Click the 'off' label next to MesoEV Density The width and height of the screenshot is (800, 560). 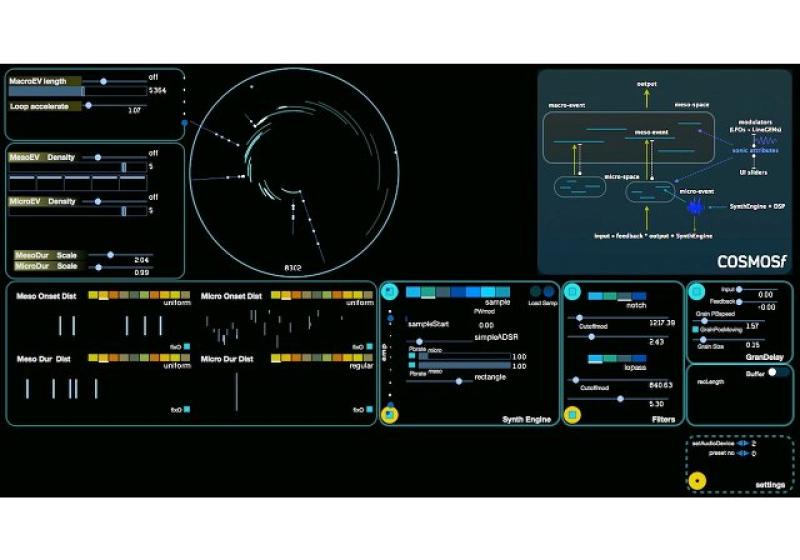(153, 153)
